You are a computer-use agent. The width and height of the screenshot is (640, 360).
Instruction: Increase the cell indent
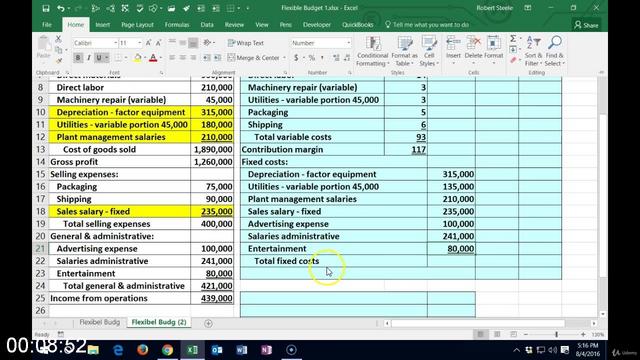[x=218, y=58]
